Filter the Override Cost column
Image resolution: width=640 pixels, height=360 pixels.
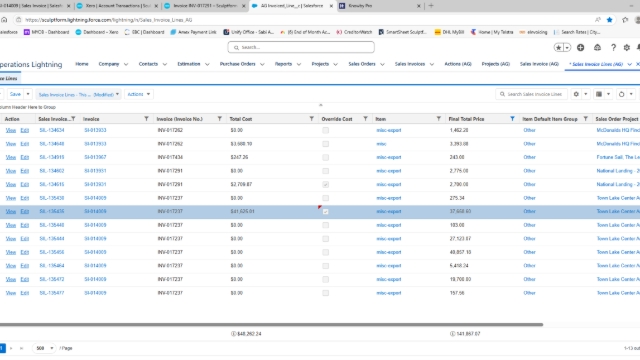click(365, 119)
